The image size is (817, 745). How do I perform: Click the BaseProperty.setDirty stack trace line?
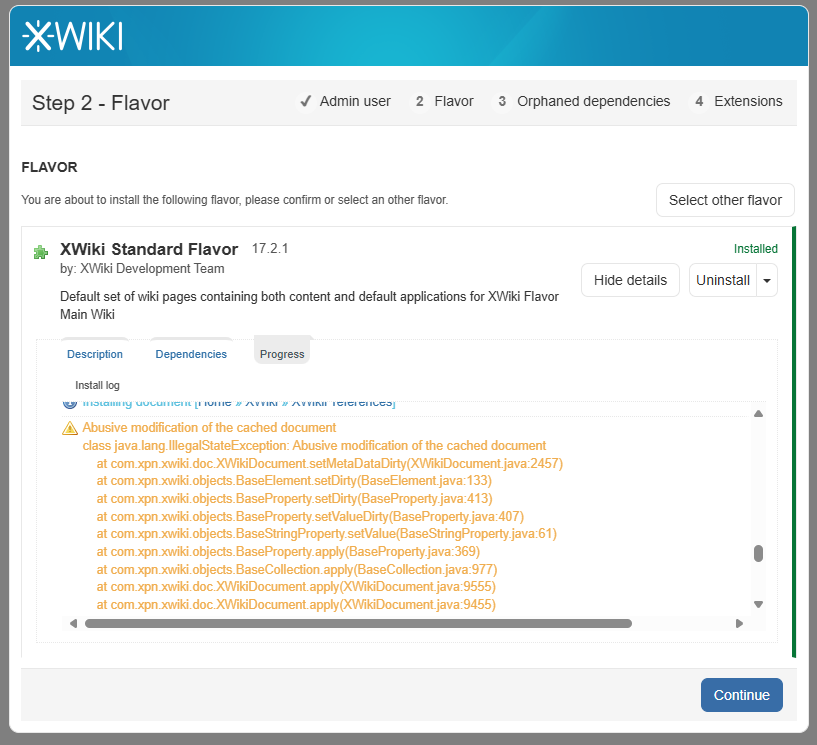click(294, 499)
